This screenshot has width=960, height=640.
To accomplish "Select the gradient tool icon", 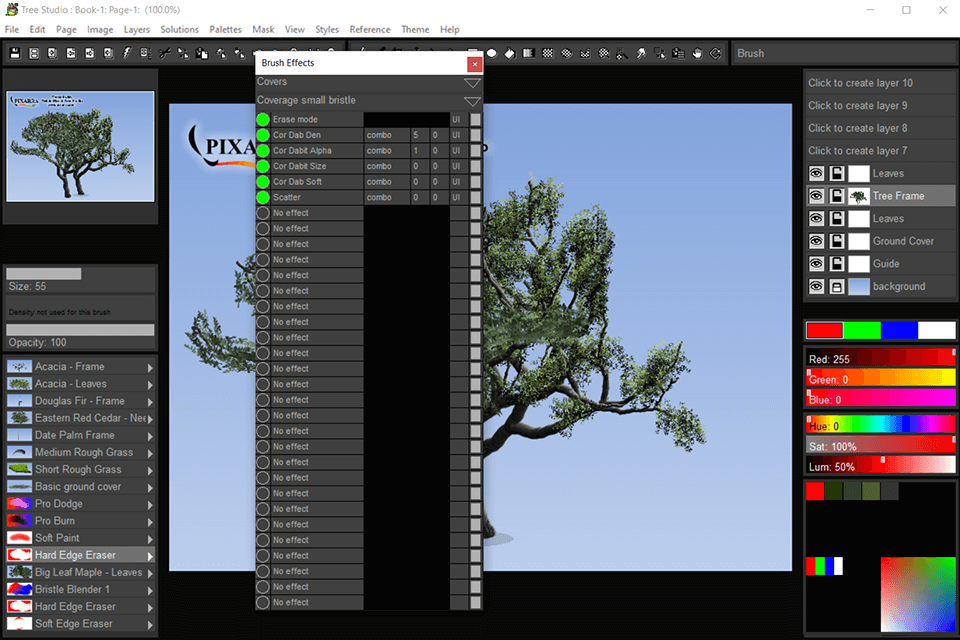I will click(528, 53).
